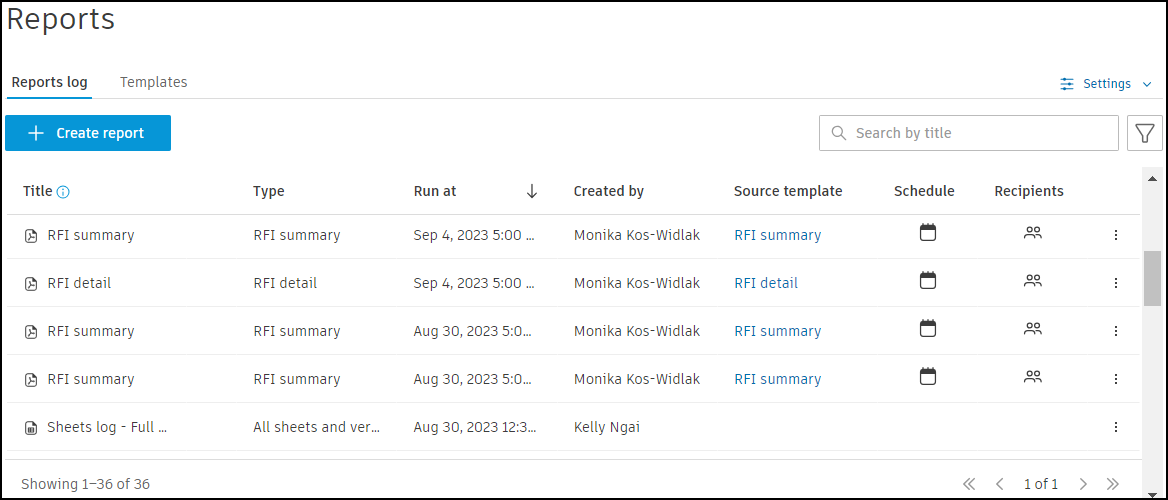
Task: Click the filter funnel icon
Action: (x=1145, y=133)
